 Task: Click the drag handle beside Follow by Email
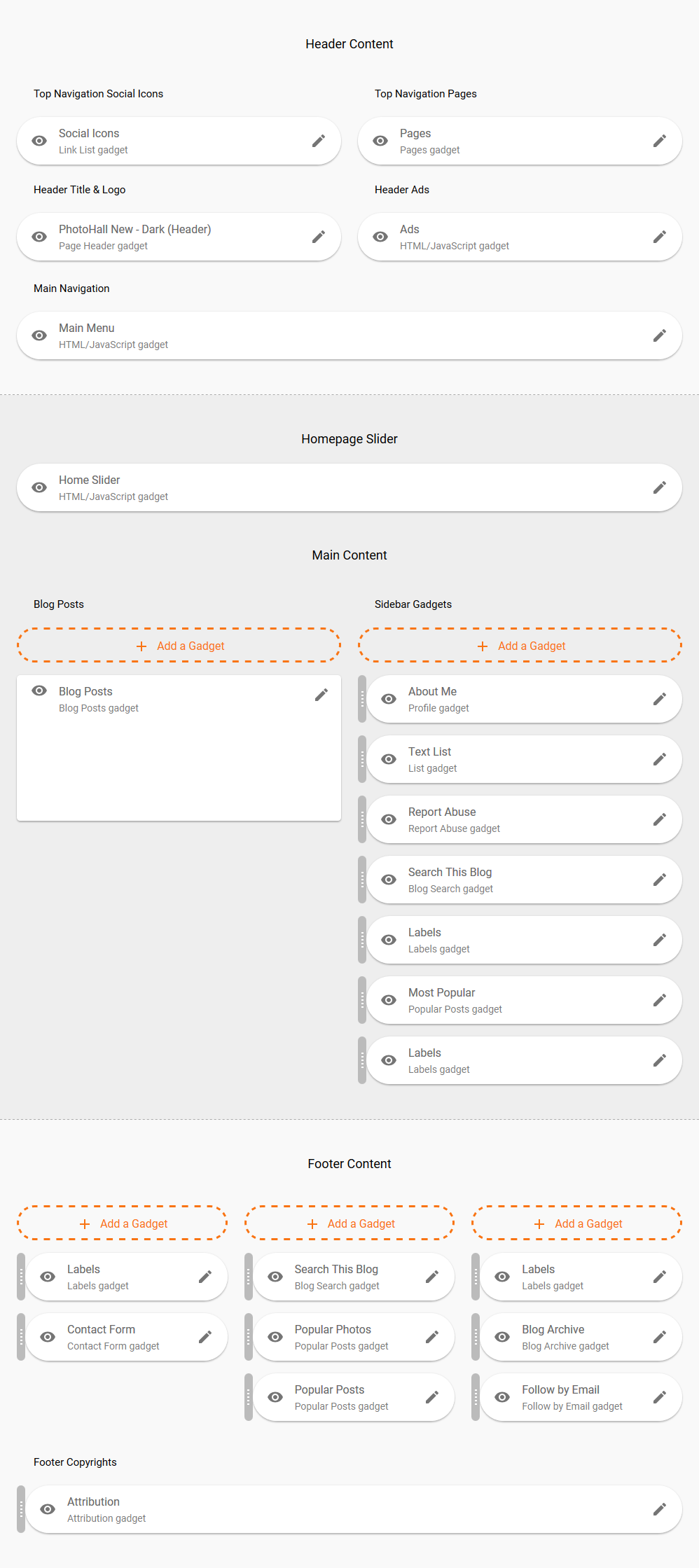click(476, 1398)
